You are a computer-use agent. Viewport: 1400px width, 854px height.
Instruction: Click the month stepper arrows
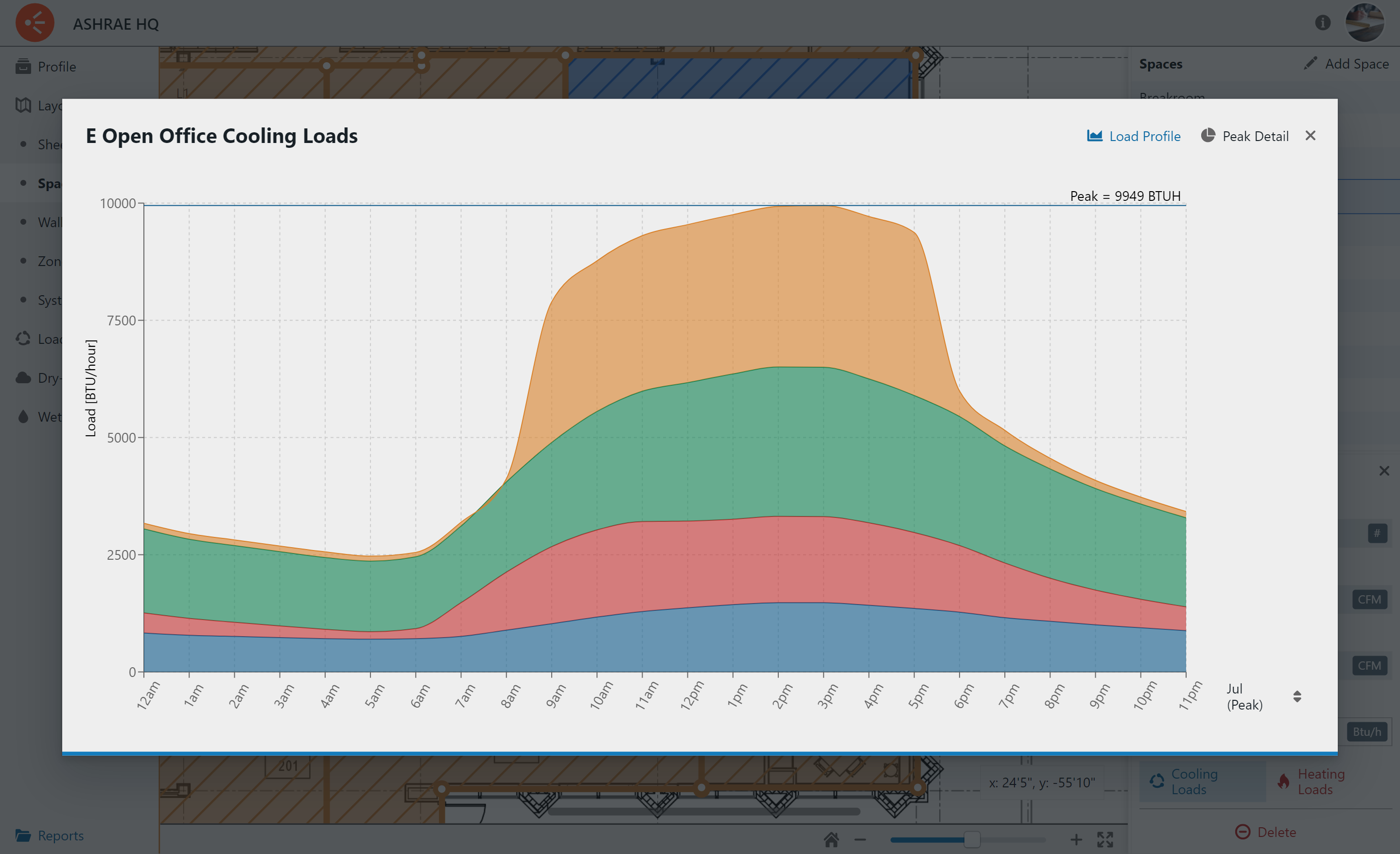pos(1297,696)
